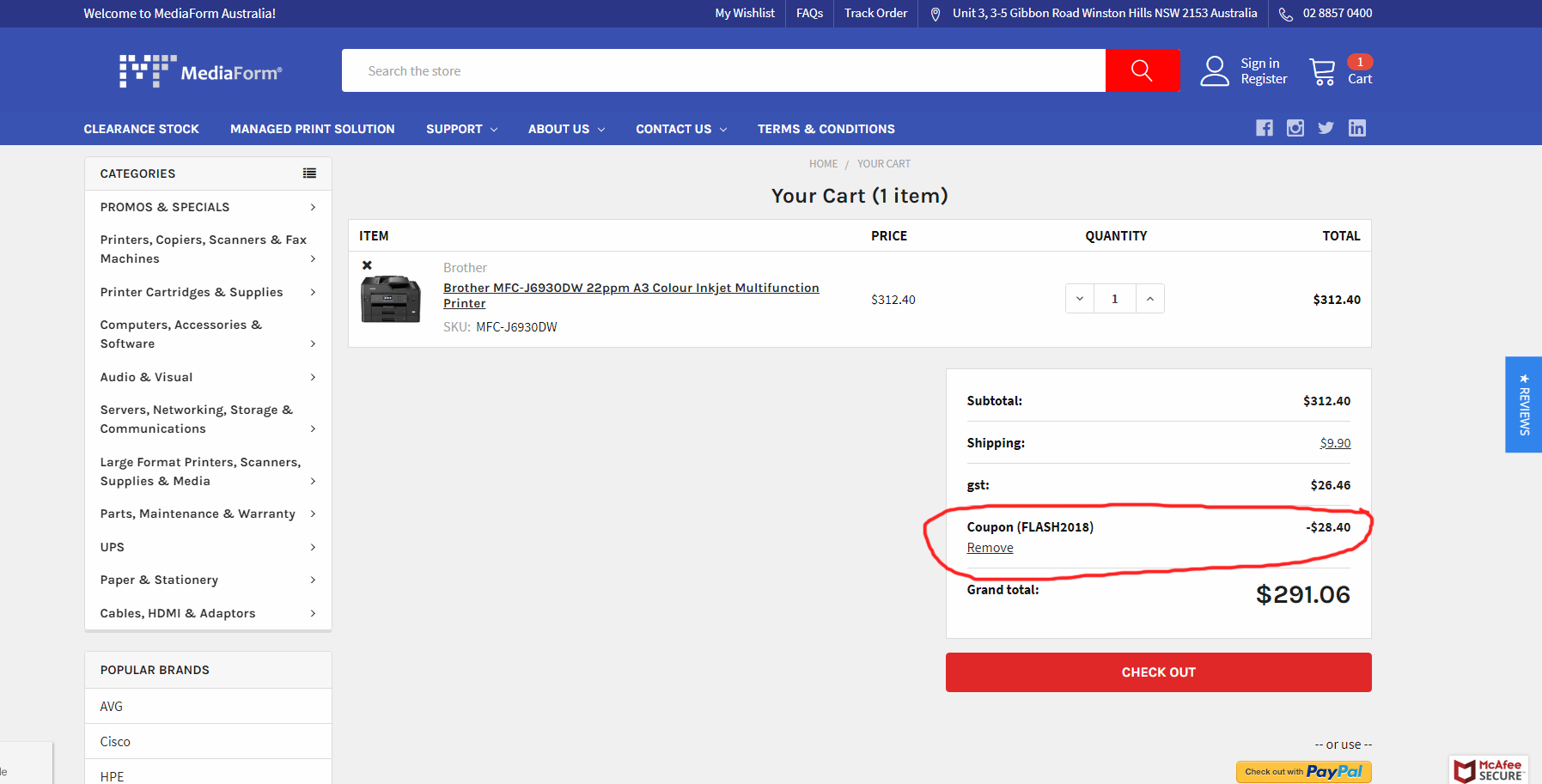Viewport: 1542px width, 784px height.
Task: Click the categories list icon
Action: 309,173
